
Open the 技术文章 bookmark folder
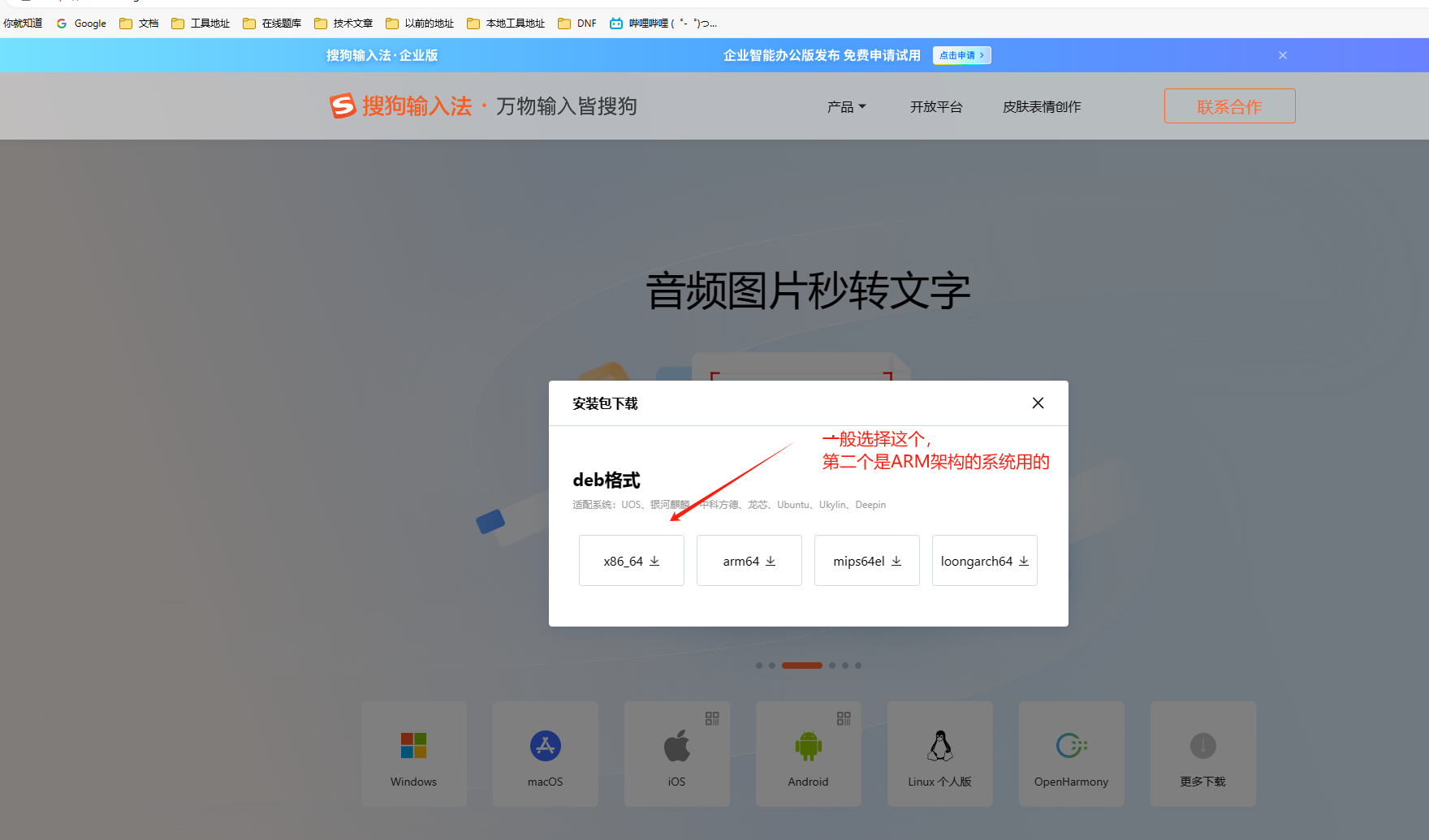[x=343, y=24]
